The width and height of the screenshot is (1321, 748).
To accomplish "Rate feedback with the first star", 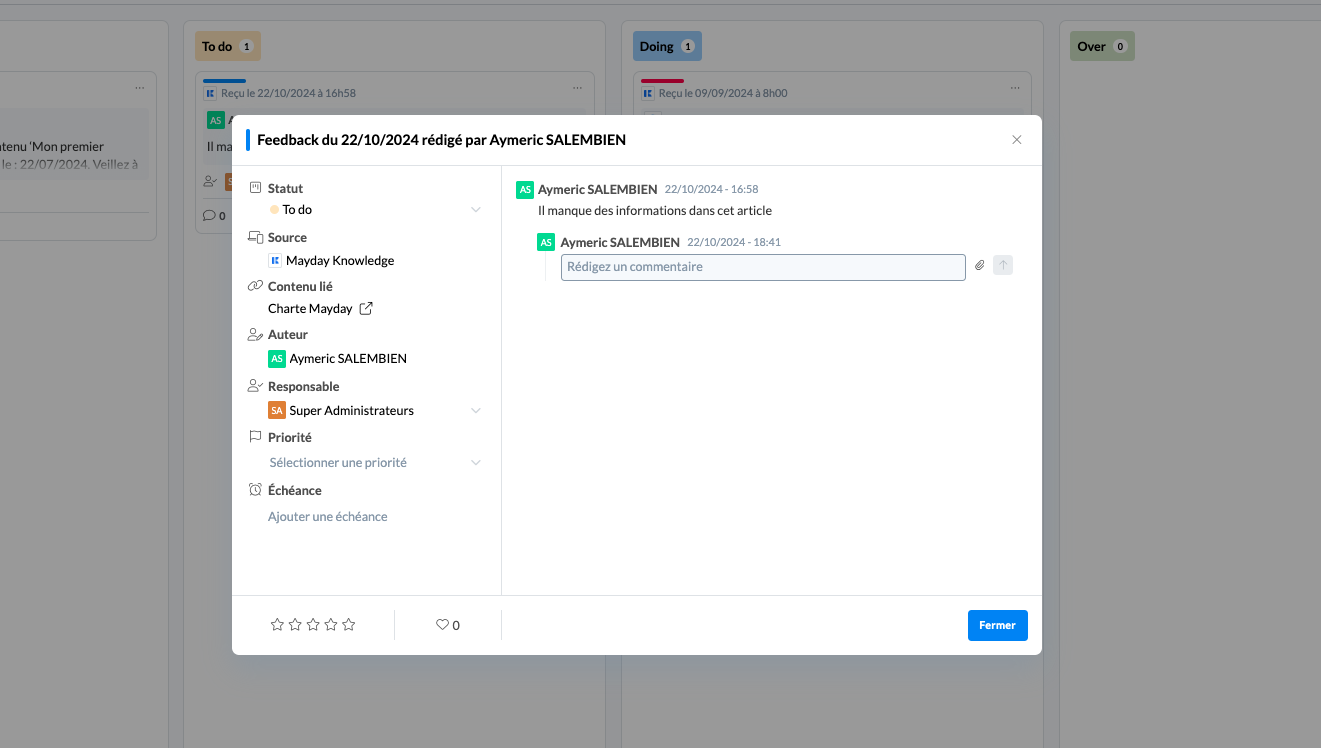I will point(277,625).
